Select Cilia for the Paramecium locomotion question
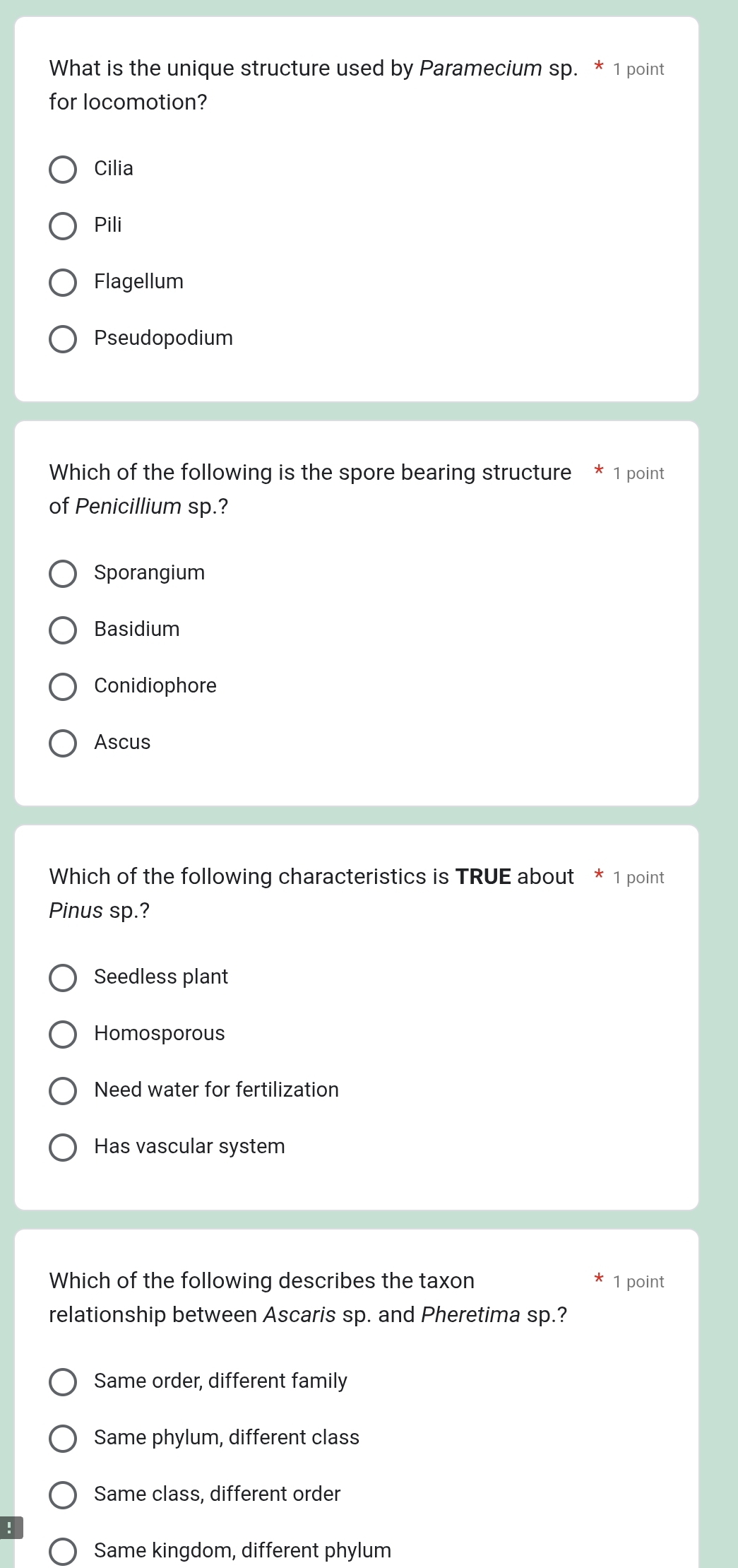This screenshot has height=1568, width=738. [x=64, y=169]
